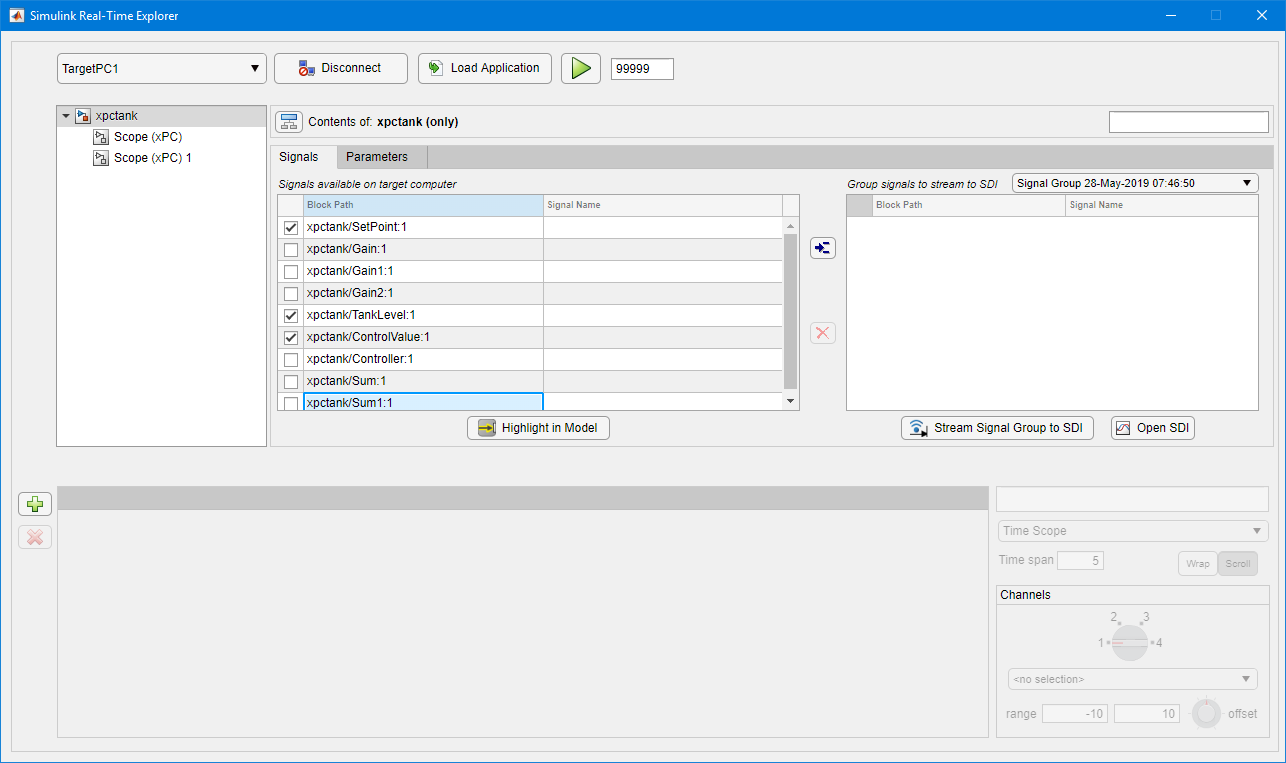1286x763 pixels.
Task: Click the MATLAB logo in title bar
Action: pos(17,16)
